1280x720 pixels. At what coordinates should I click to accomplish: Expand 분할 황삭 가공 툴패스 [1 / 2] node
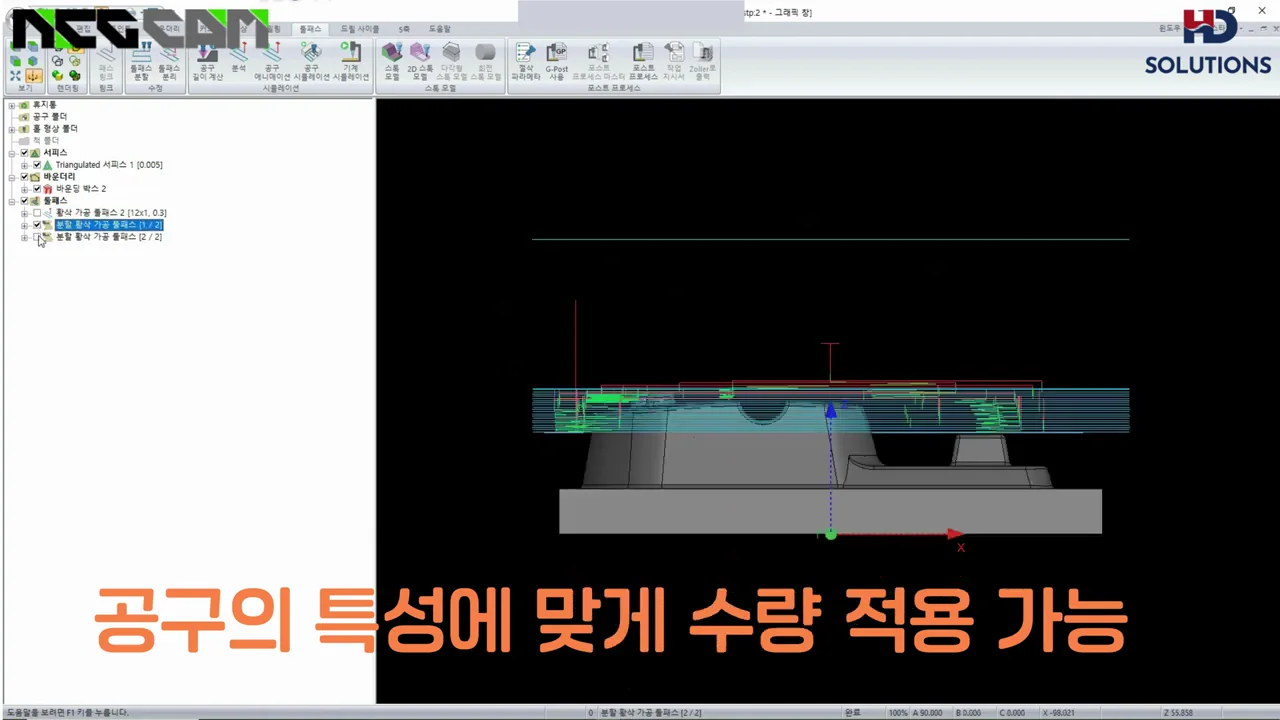pyautogui.click(x=24, y=225)
